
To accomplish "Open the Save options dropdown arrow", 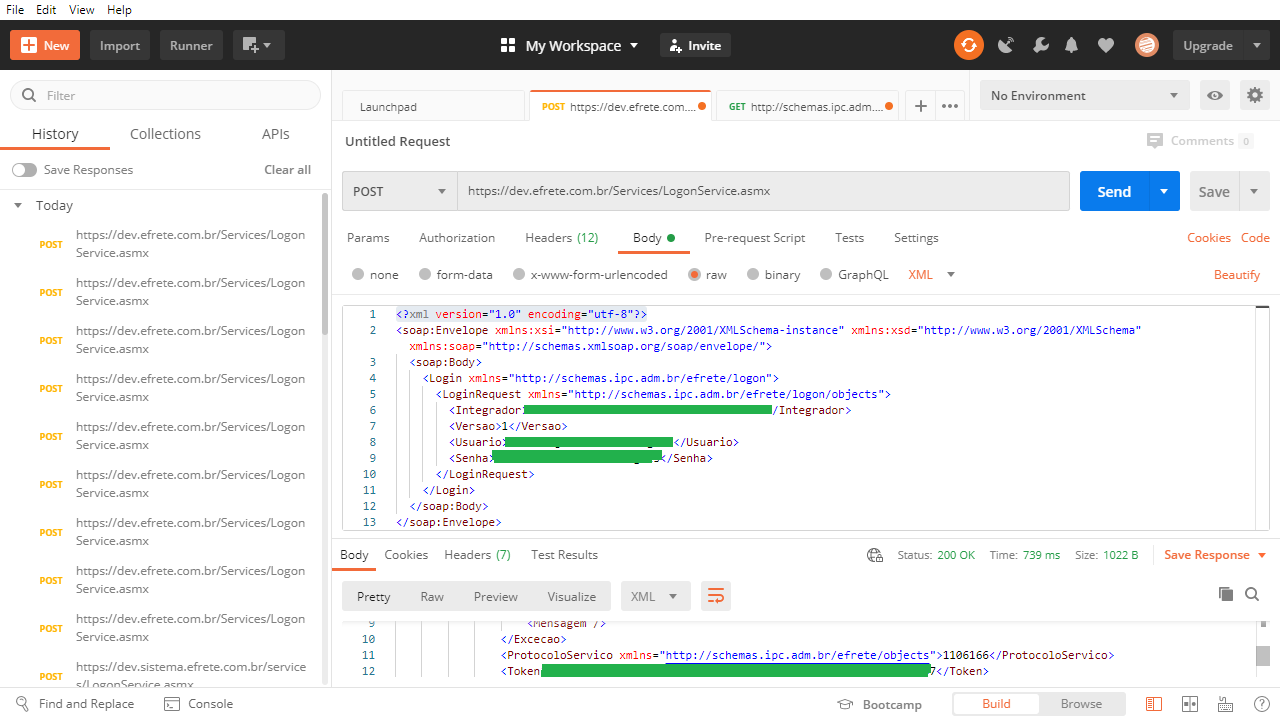I will [x=1254, y=191].
